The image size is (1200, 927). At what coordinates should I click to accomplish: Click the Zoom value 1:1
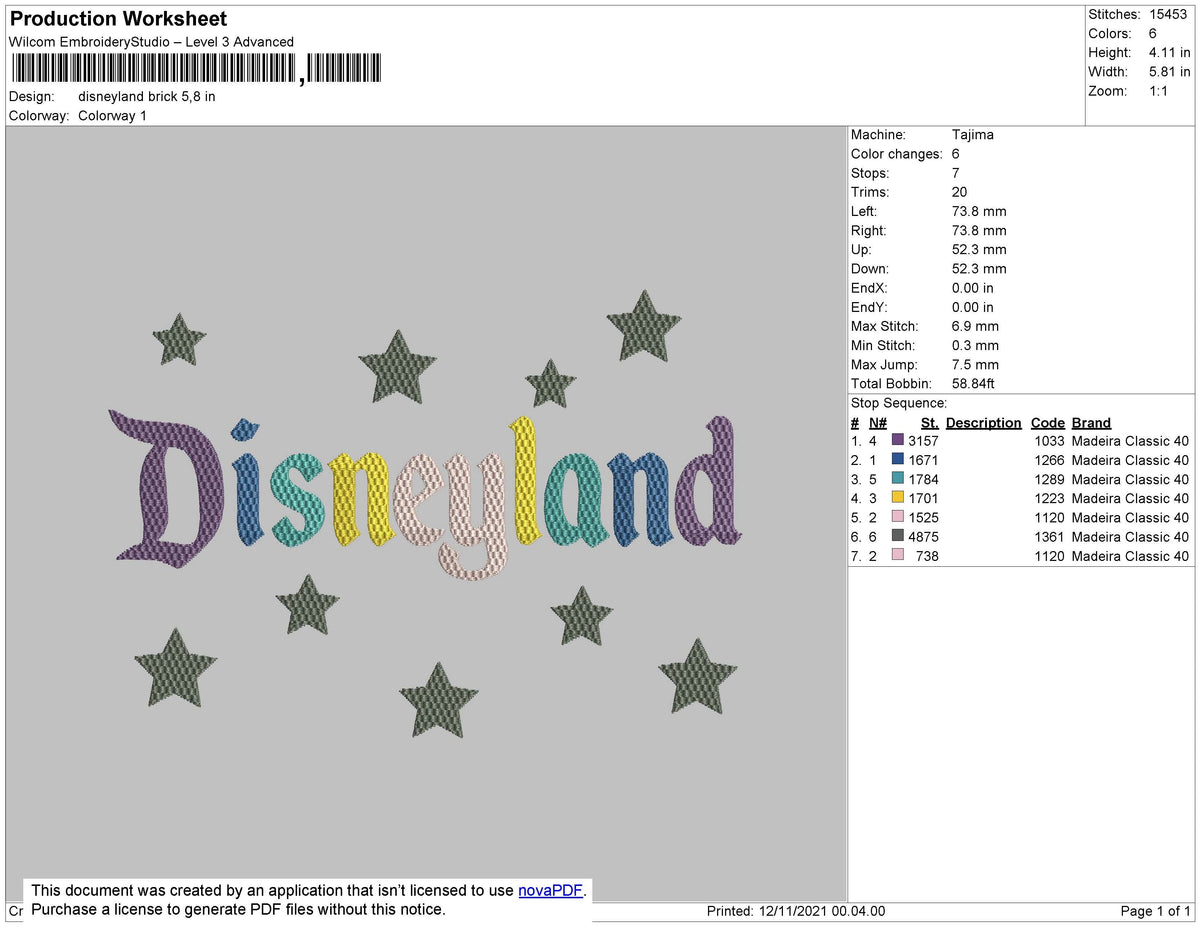[1158, 90]
